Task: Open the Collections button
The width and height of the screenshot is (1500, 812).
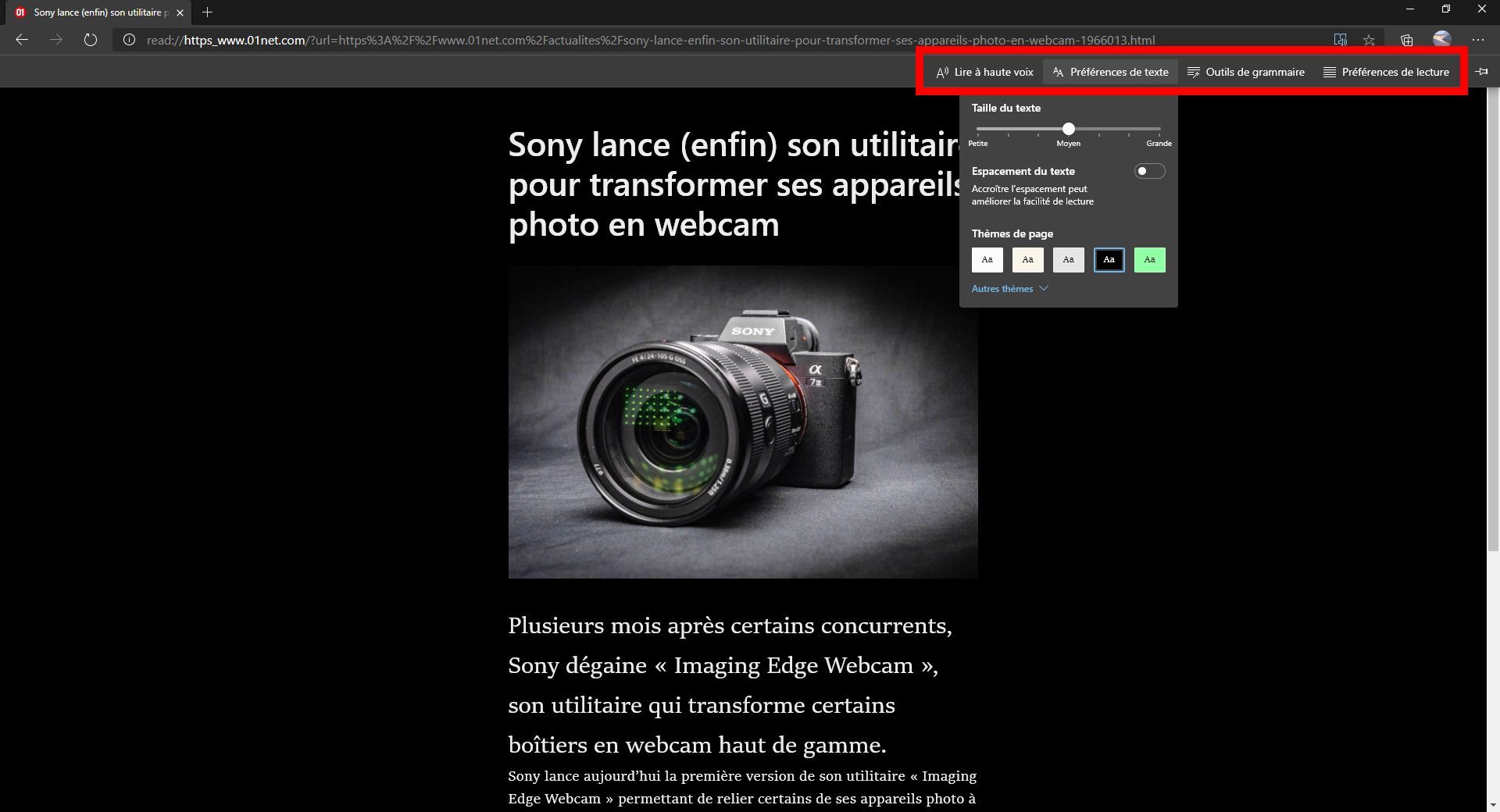Action: [1406, 40]
